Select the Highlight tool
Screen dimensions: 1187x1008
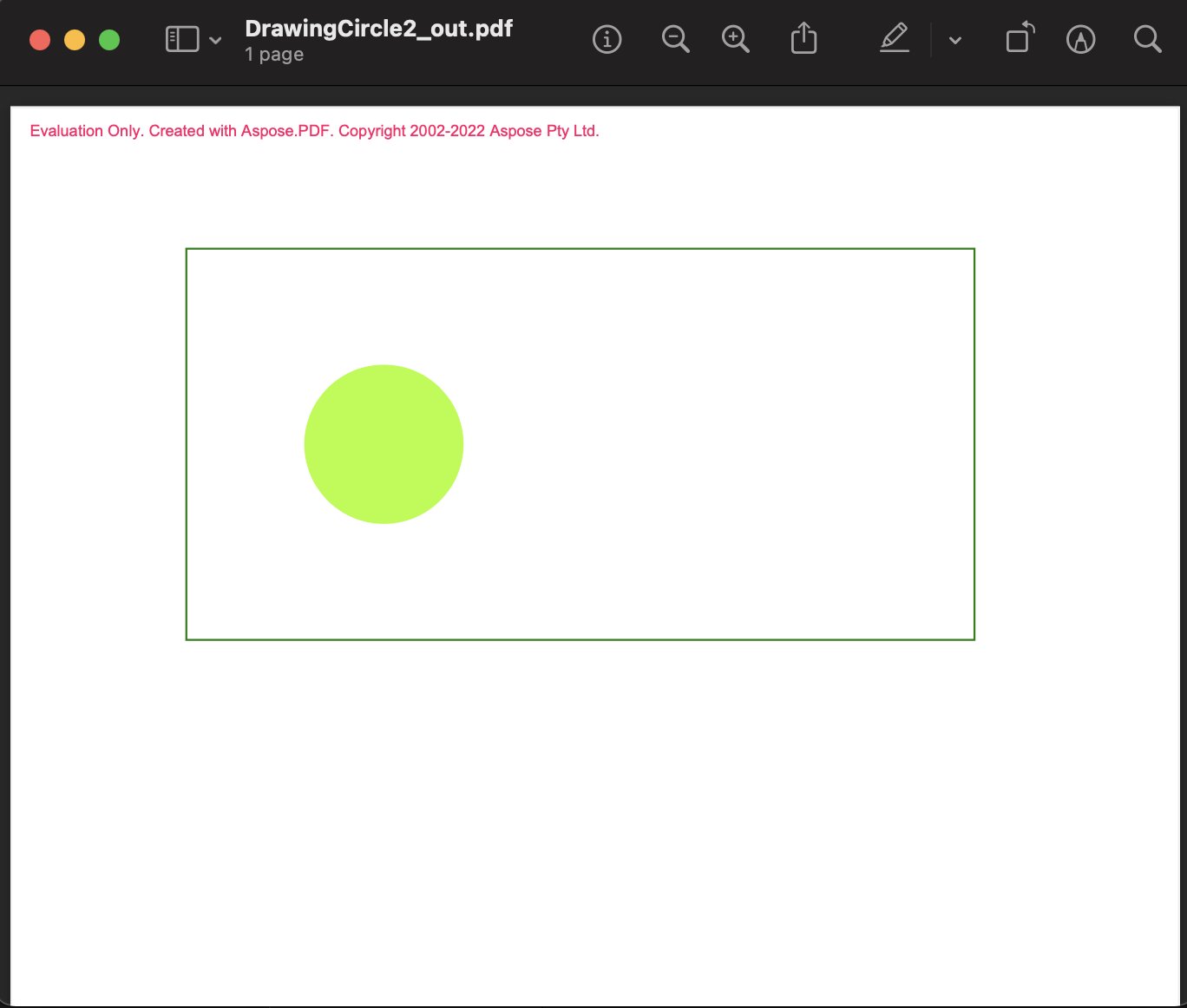894,39
